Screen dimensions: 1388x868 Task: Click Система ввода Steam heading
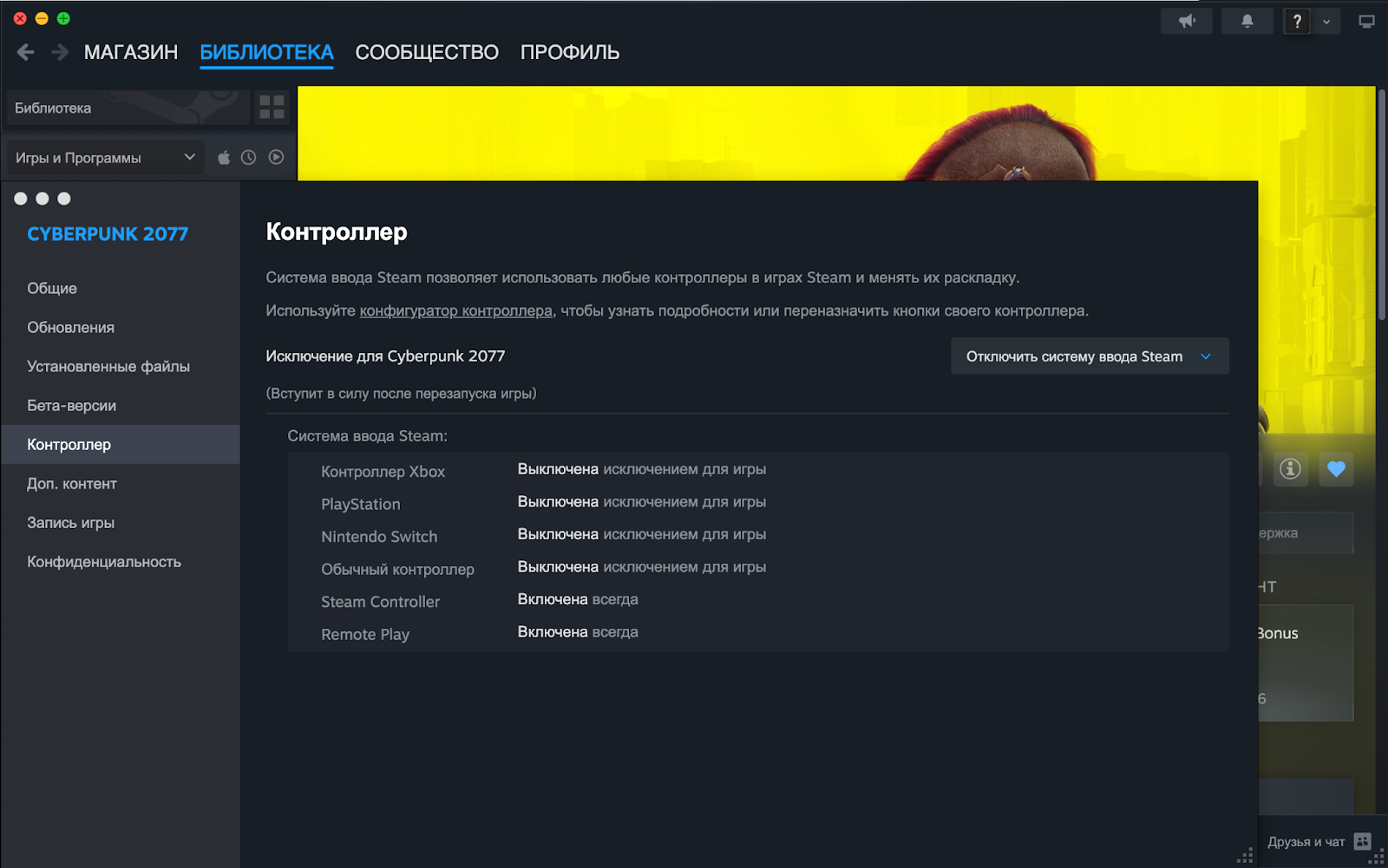[368, 436]
